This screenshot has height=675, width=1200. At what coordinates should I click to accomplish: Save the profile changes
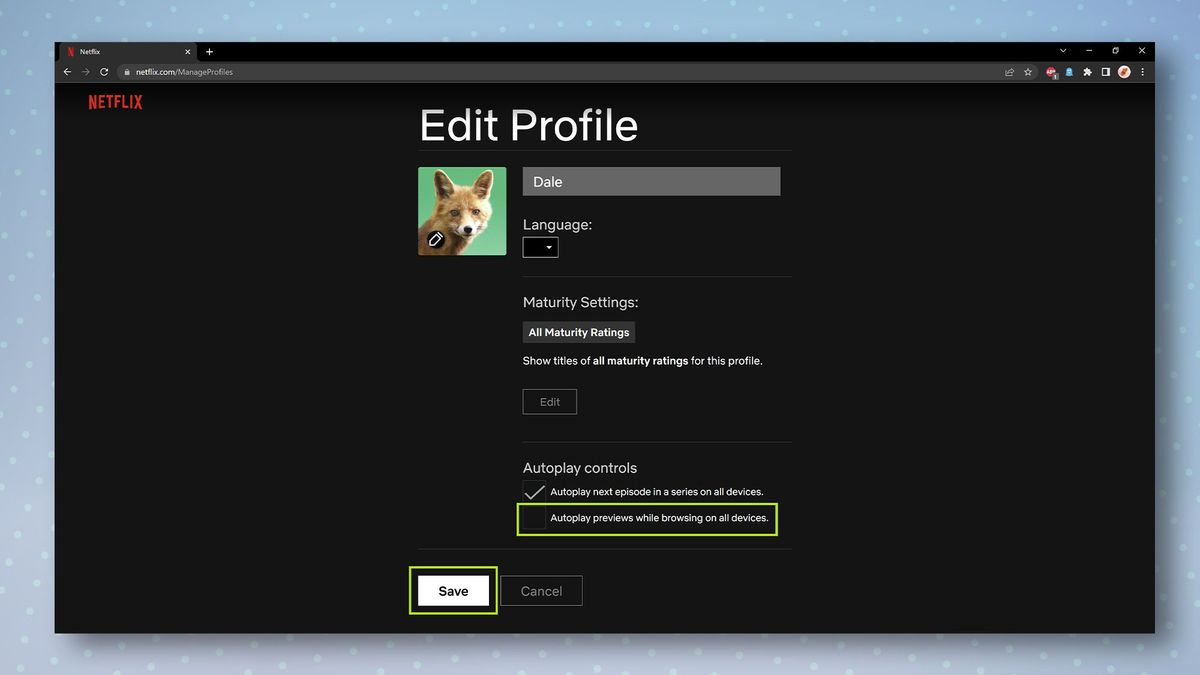click(453, 591)
